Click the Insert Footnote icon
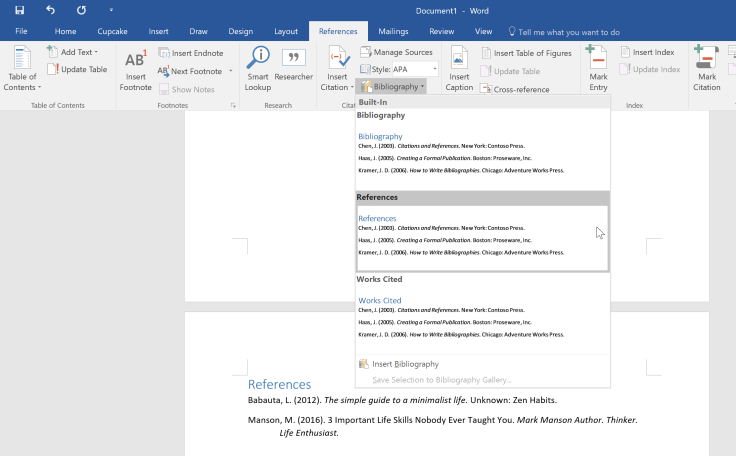Image resolution: width=736 pixels, height=456 pixels. (x=135, y=68)
